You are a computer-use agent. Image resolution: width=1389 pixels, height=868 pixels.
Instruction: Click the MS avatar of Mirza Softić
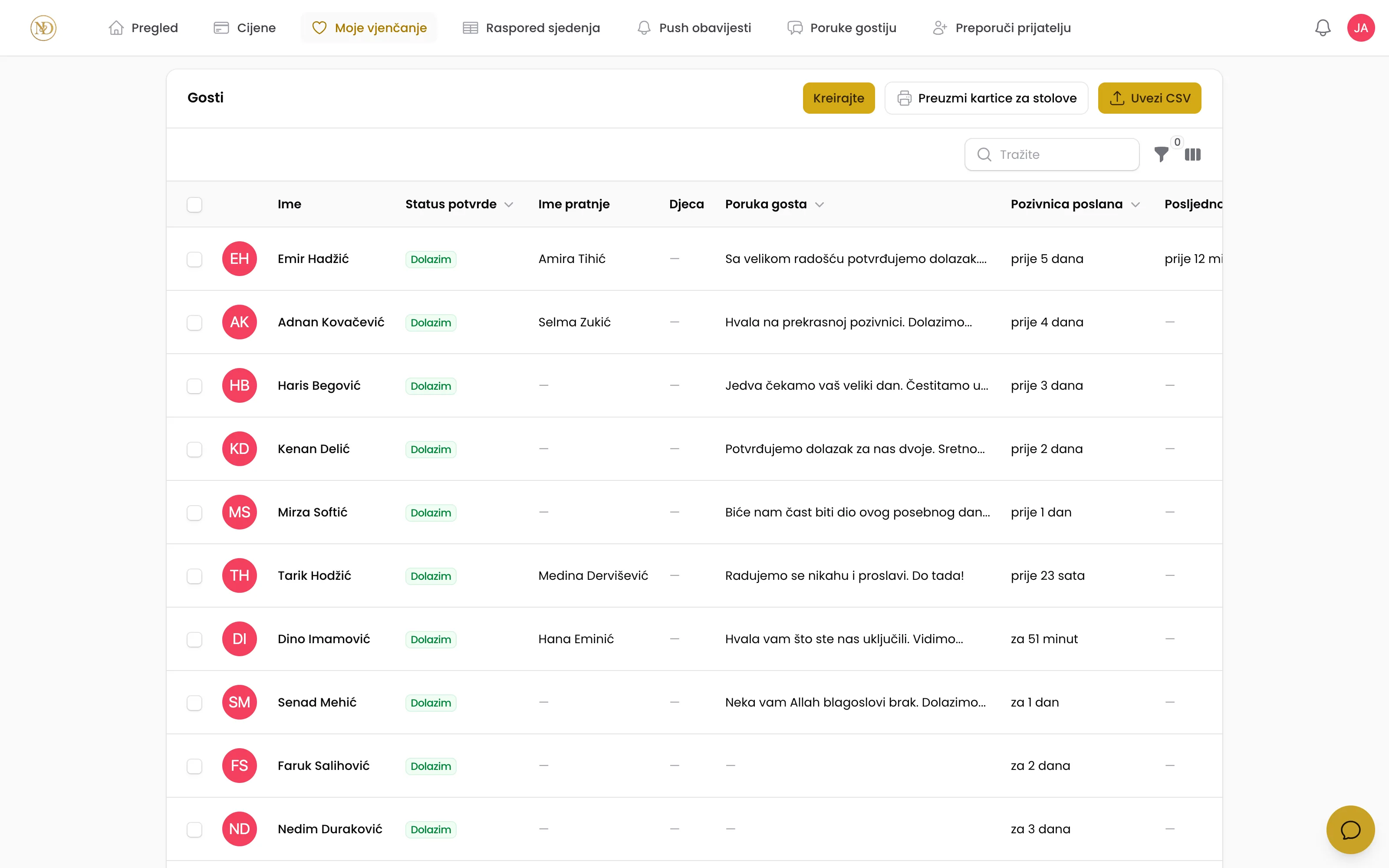point(239,512)
